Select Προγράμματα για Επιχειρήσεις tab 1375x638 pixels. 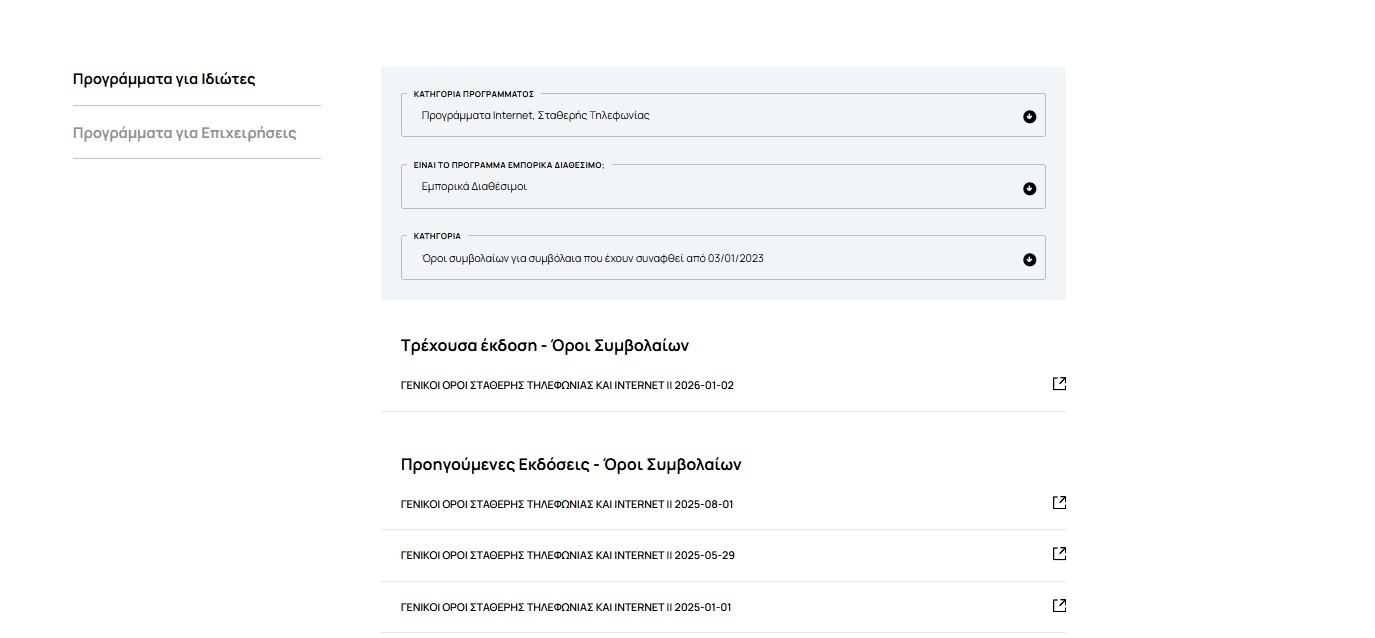185,133
